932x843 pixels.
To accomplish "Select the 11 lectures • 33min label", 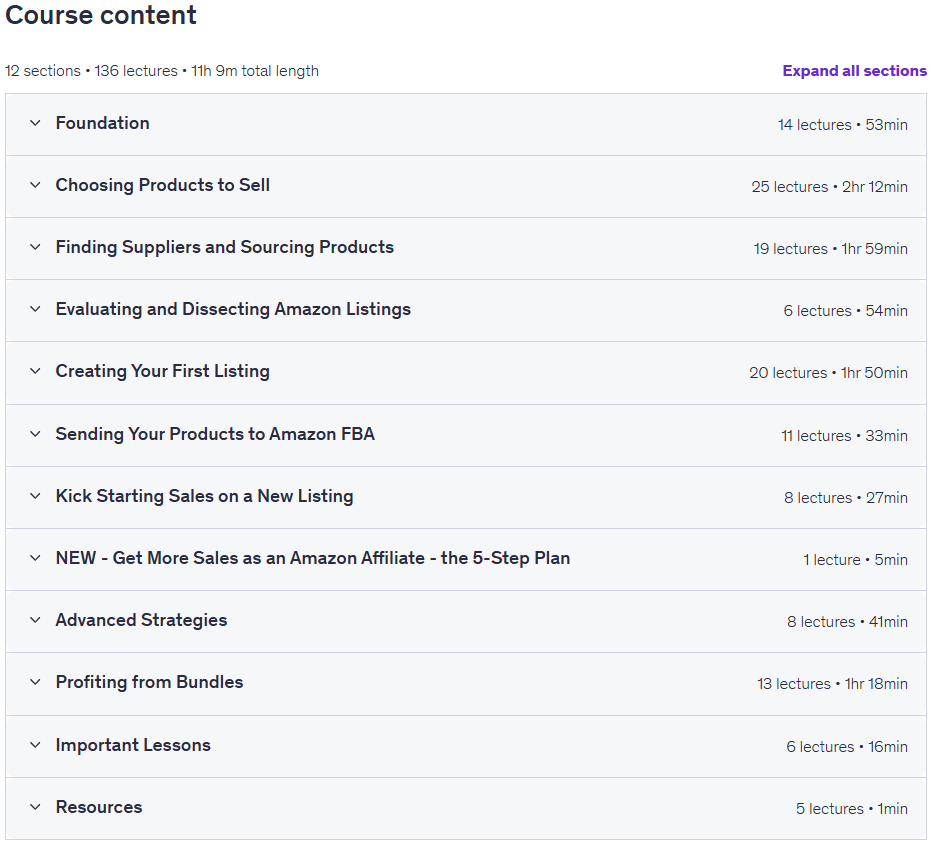I will (845, 436).
